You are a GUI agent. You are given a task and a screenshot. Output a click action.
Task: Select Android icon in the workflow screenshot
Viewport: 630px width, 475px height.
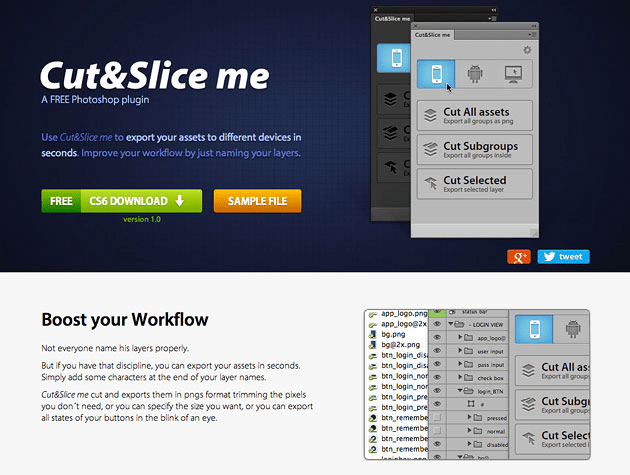572,329
